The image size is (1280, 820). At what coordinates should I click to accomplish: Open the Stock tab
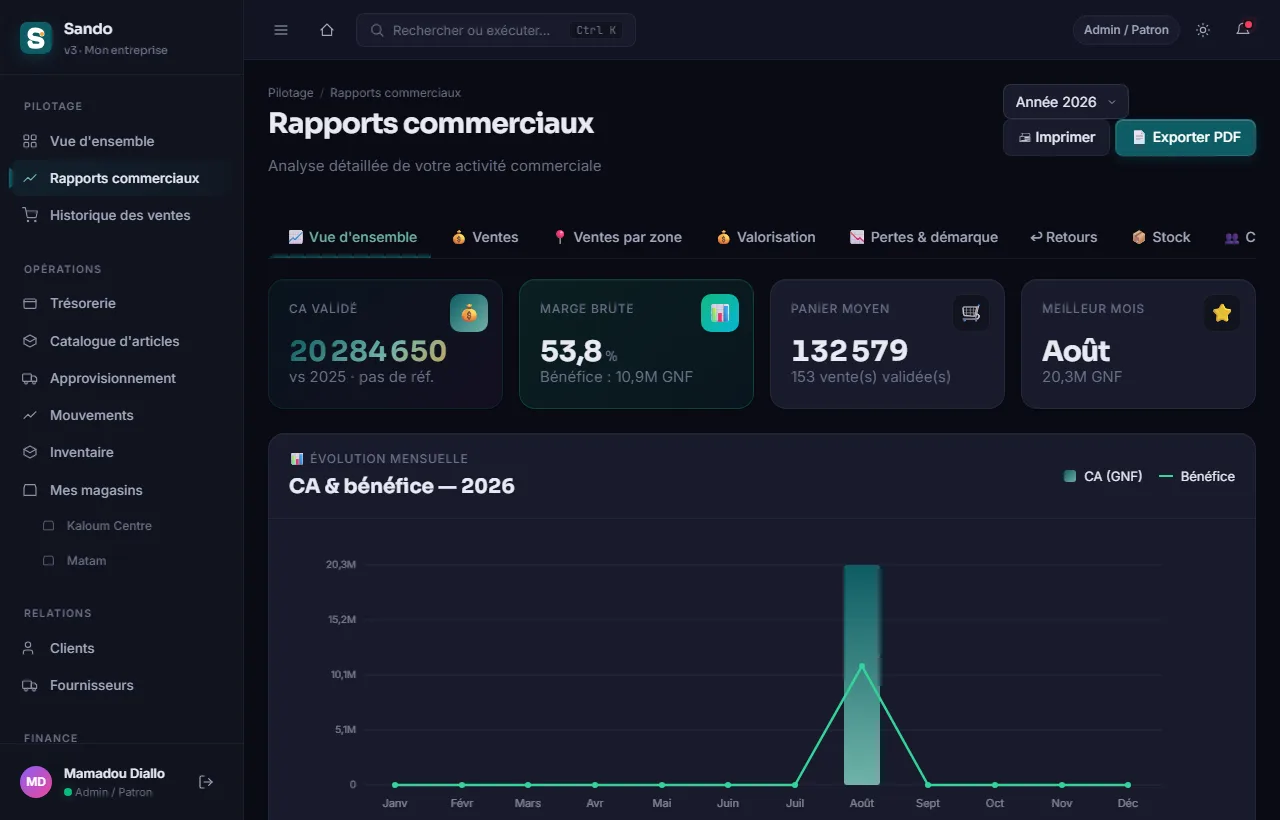coord(1161,237)
